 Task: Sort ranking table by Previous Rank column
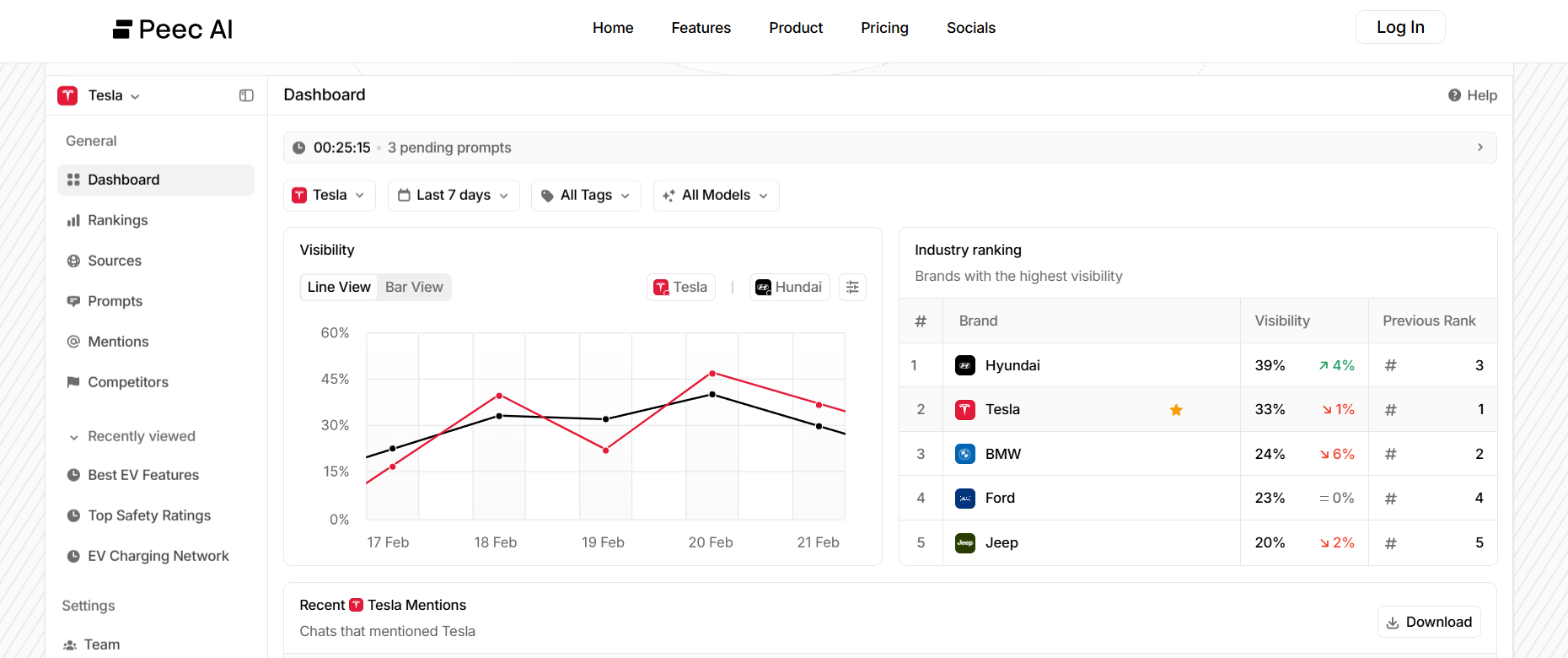(1429, 321)
